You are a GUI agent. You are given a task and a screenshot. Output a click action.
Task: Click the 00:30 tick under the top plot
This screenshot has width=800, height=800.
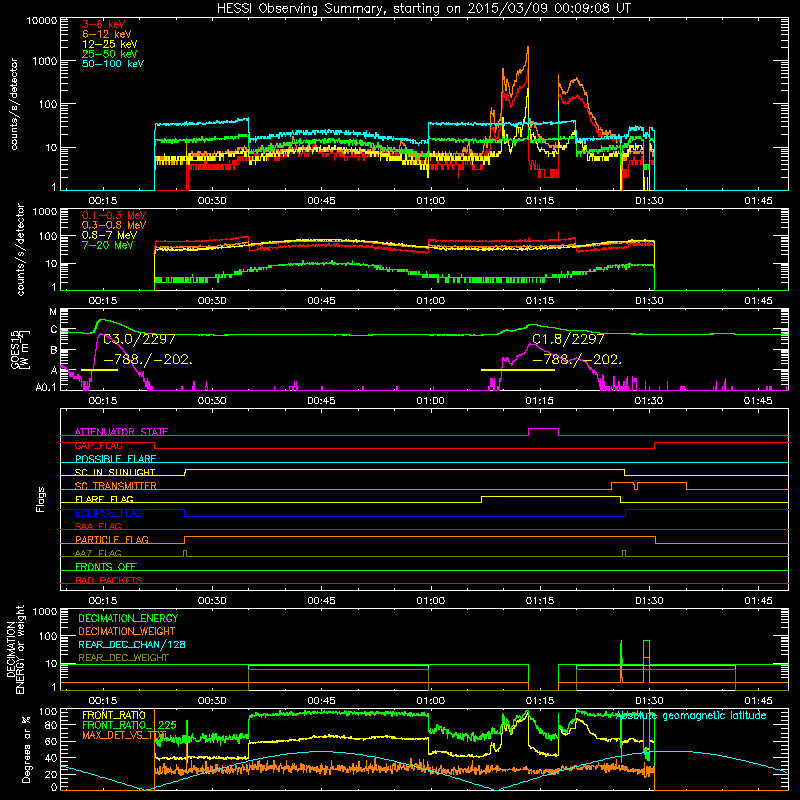212,201
